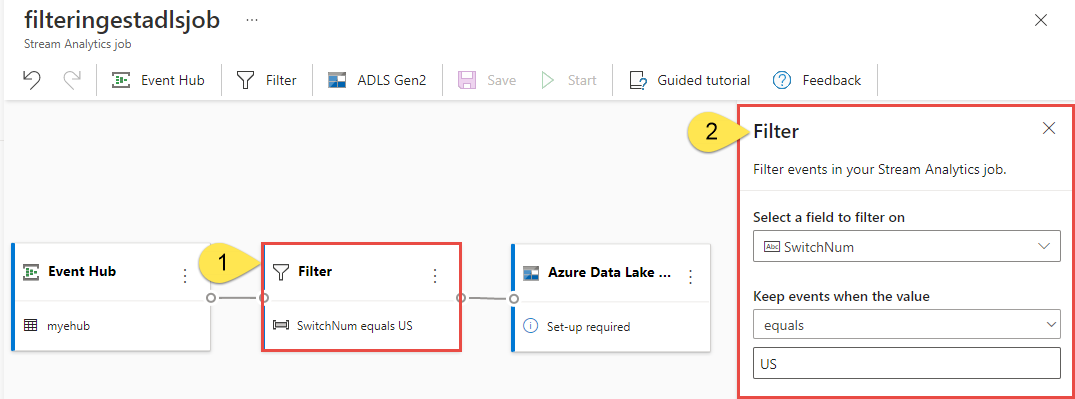Expand the SwitchNum field dropdown
Screen dimensions: 1075x399
click(x=906, y=246)
